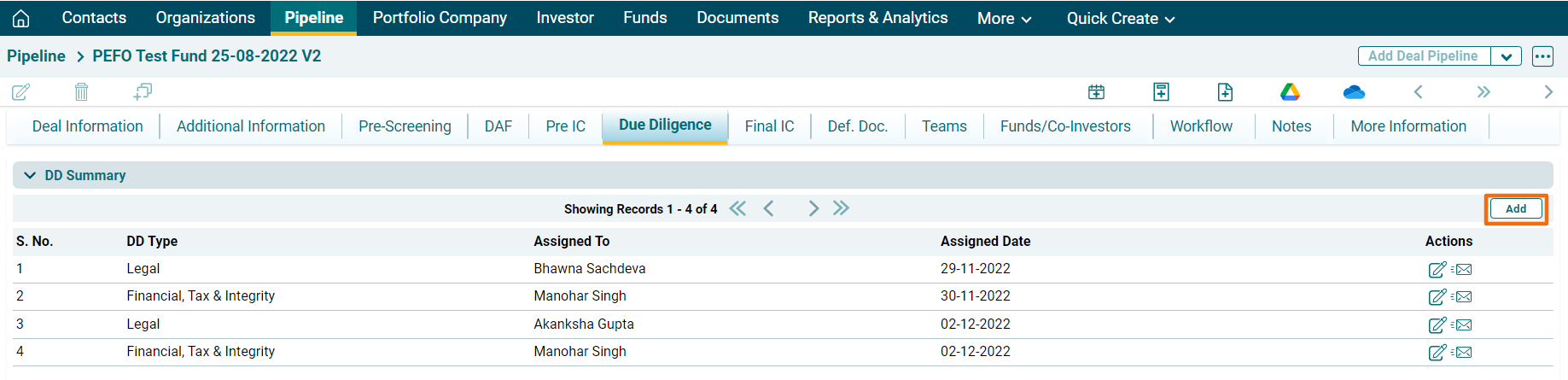Open the More dropdown in the navigation bar
Image resolution: width=1568 pixels, height=380 pixels.
[1004, 18]
